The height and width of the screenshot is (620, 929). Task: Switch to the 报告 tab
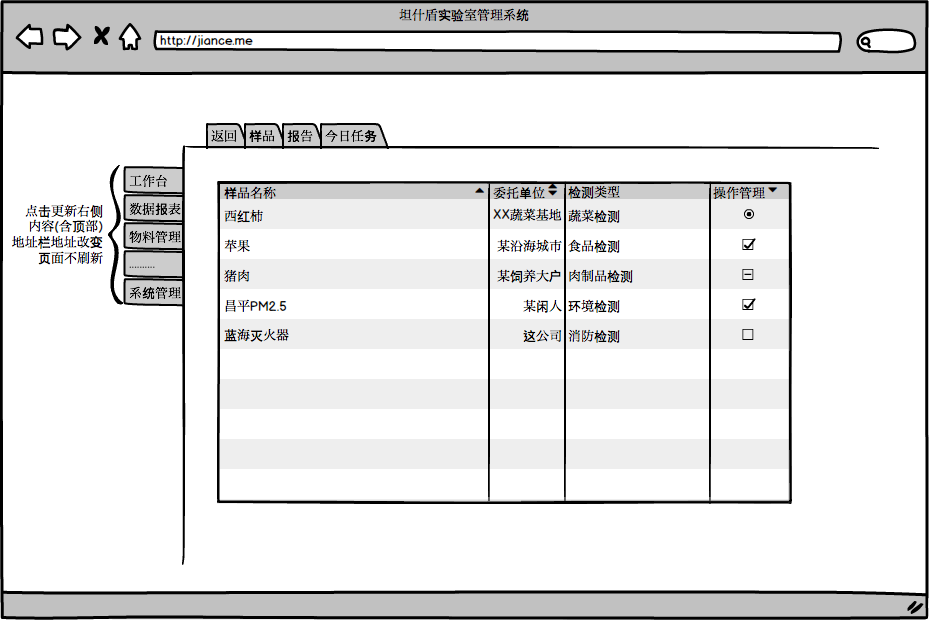[x=299, y=136]
